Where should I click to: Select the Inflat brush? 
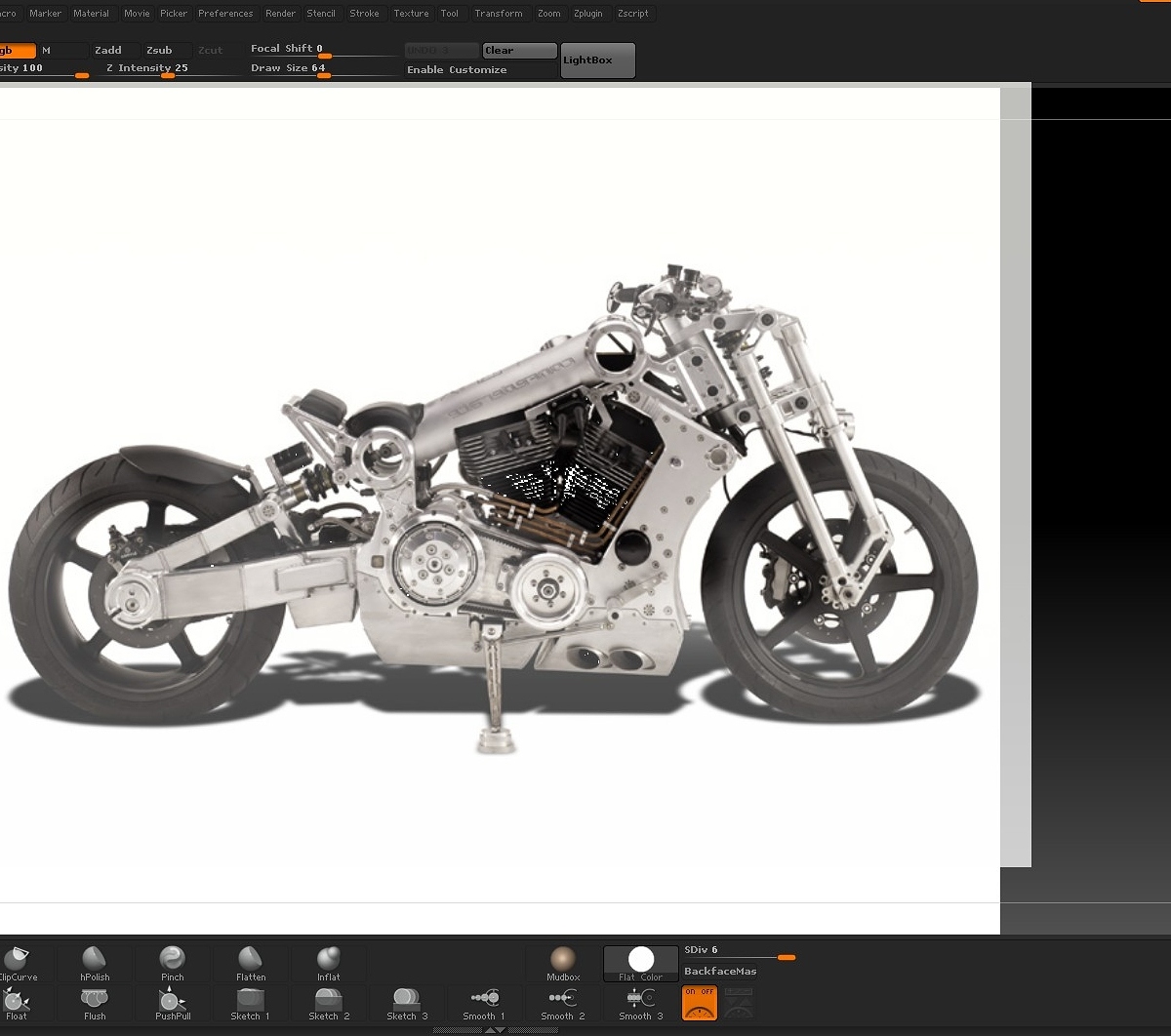[329, 963]
